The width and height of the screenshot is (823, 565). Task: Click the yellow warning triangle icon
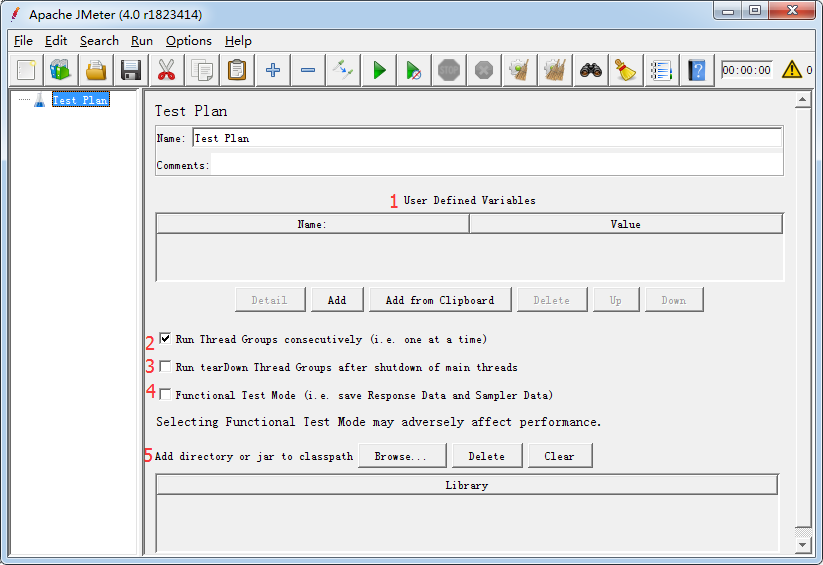(x=792, y=70)
